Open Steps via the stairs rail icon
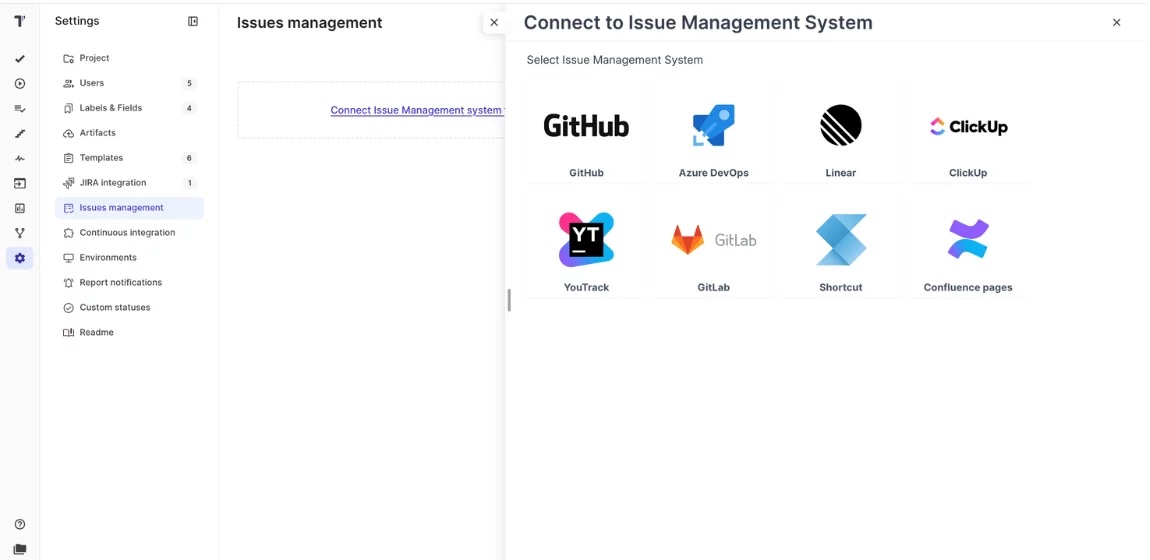The width and height of the screenshot is (1150, 560). pyautogui.click(x=20, y=133)
